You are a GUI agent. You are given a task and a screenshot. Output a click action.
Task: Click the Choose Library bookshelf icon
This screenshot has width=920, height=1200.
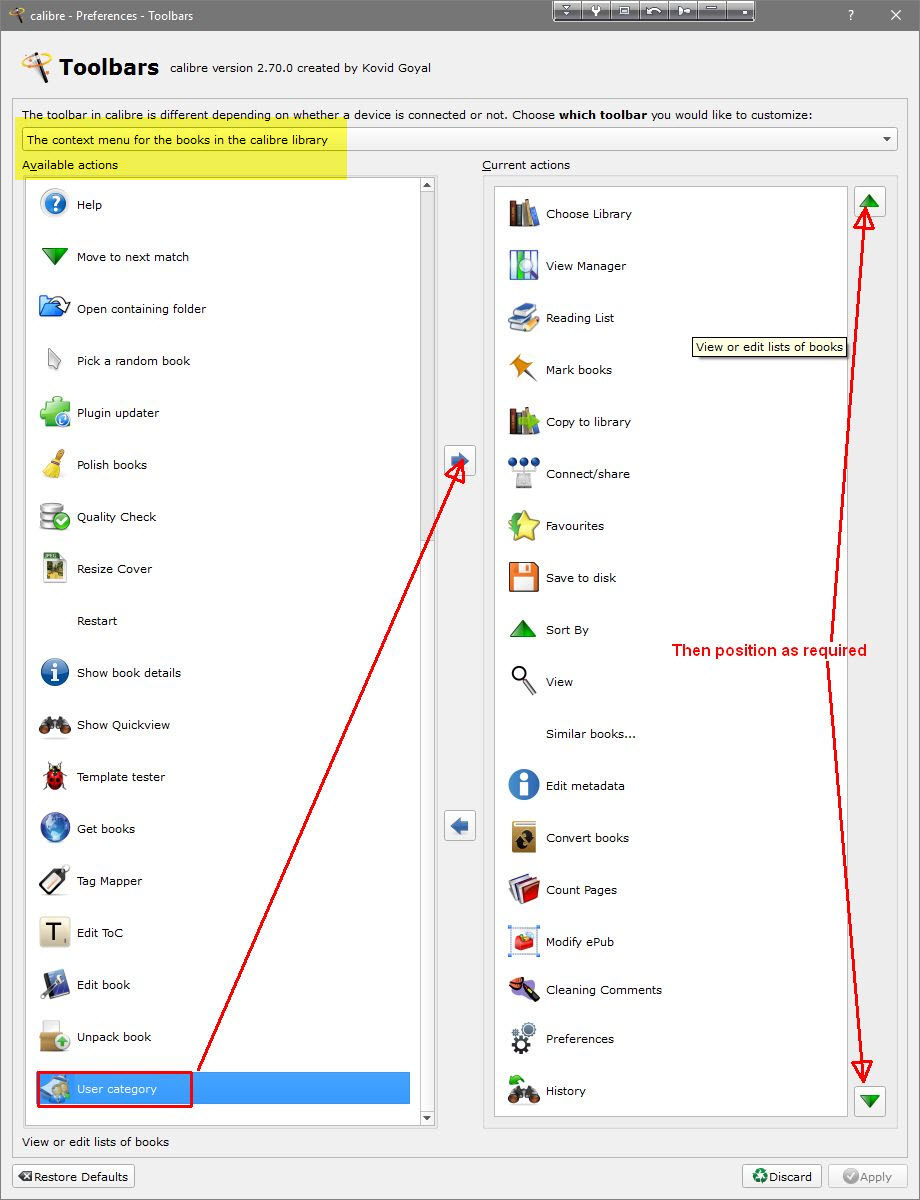click(x=523, y=213)
